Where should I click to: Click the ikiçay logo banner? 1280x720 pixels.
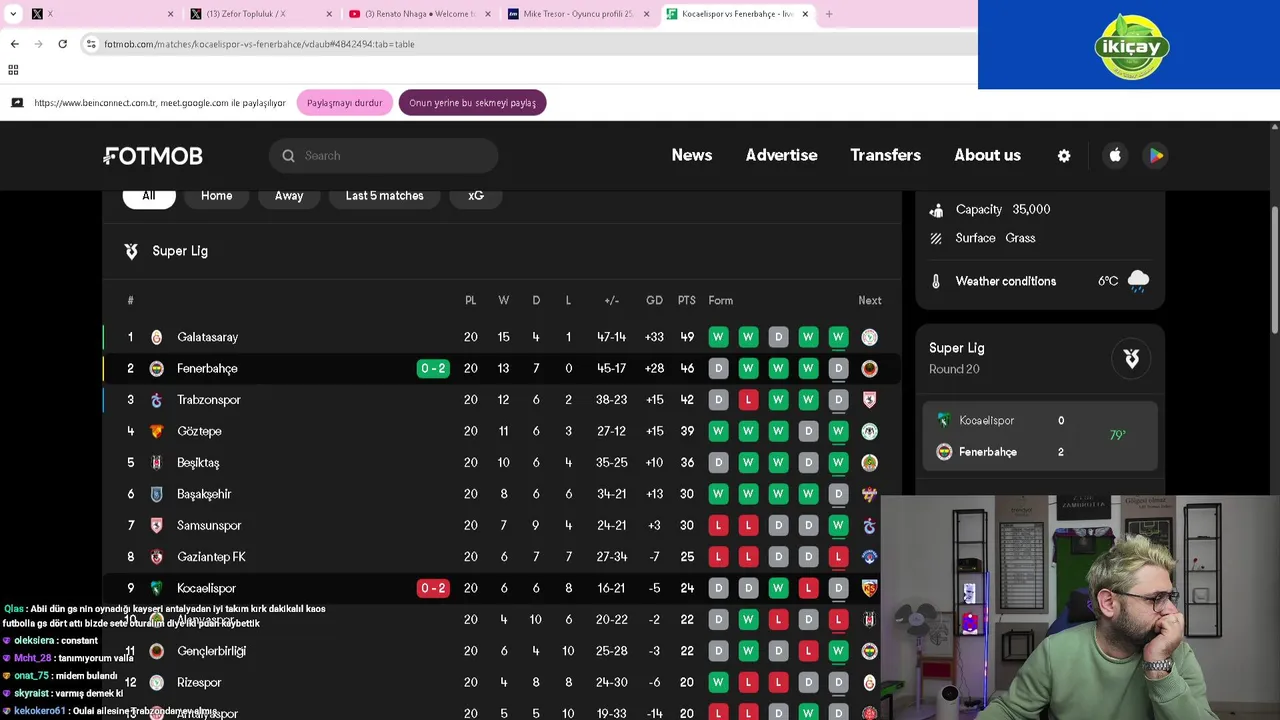coord(1129,45)
